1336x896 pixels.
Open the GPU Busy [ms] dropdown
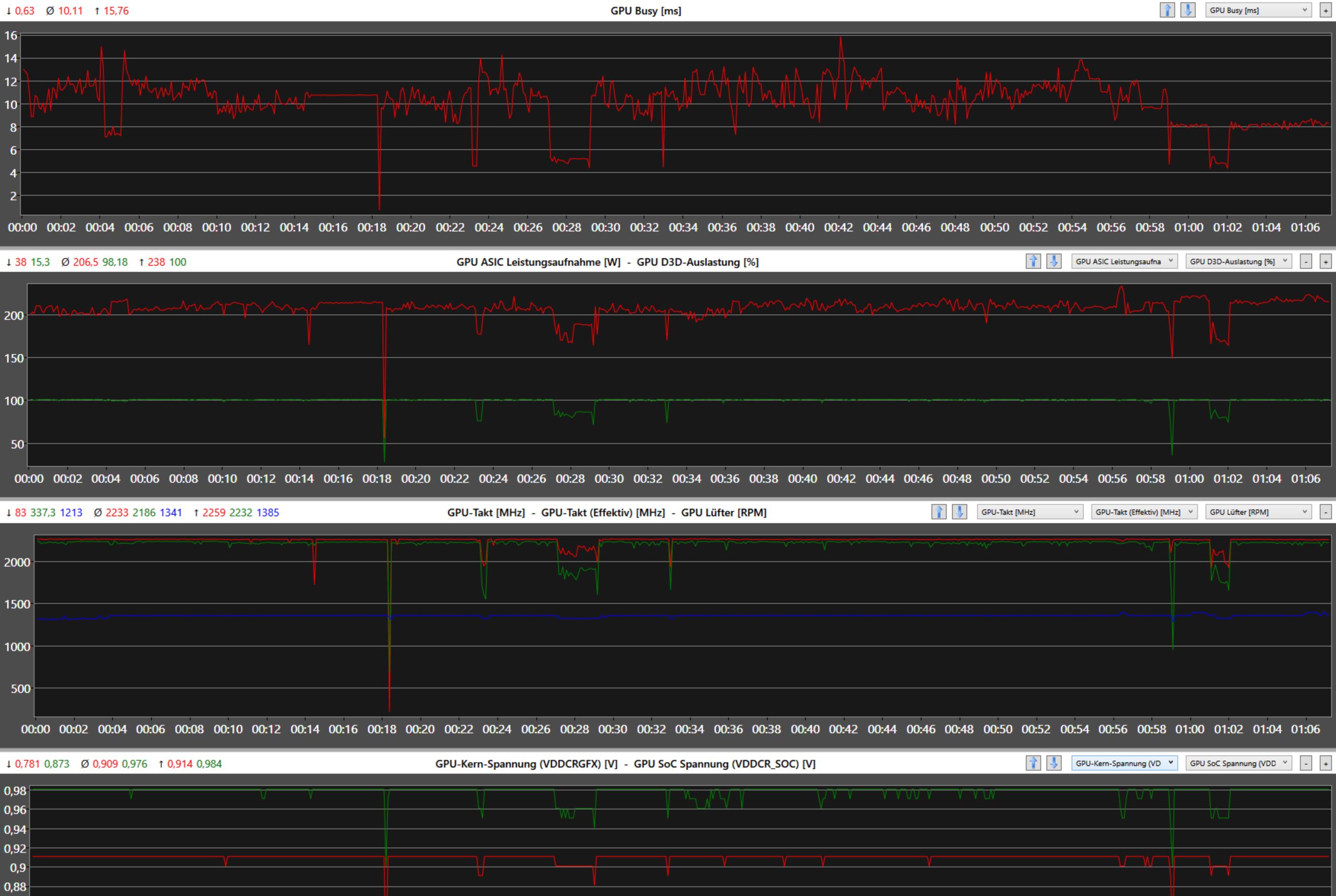pos(1258,10)
